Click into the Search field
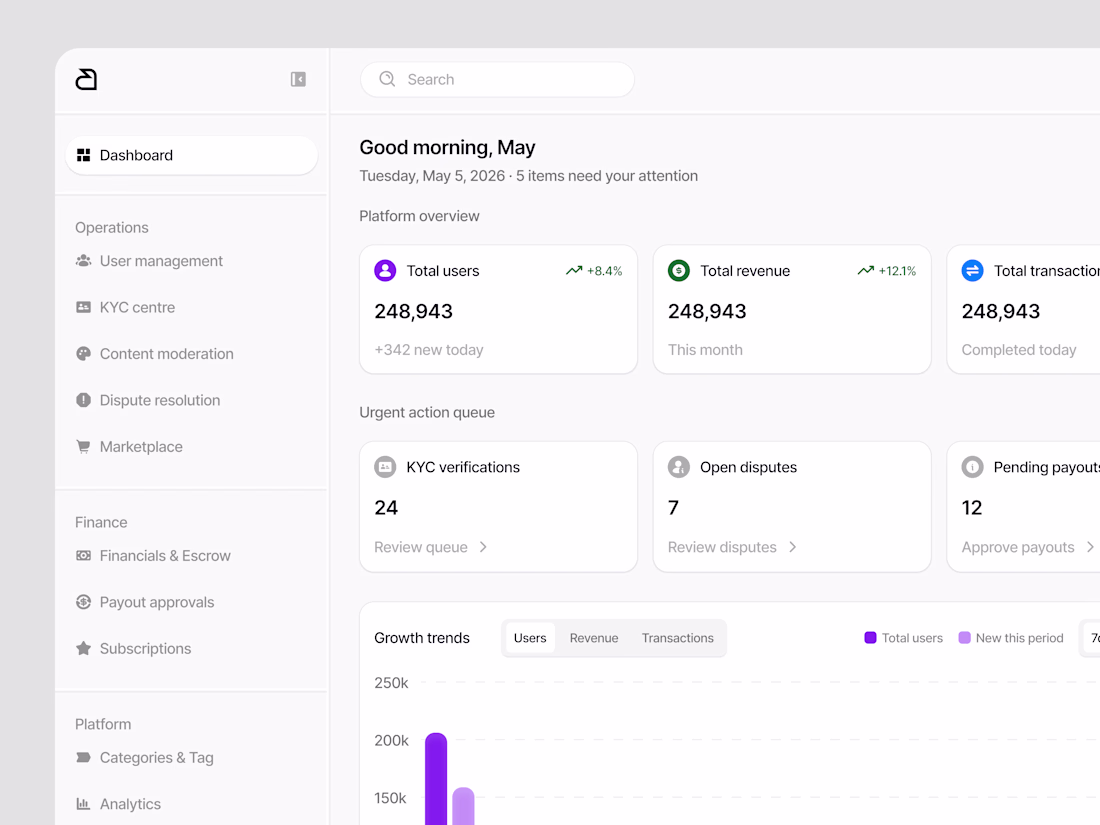 [497, 79]
